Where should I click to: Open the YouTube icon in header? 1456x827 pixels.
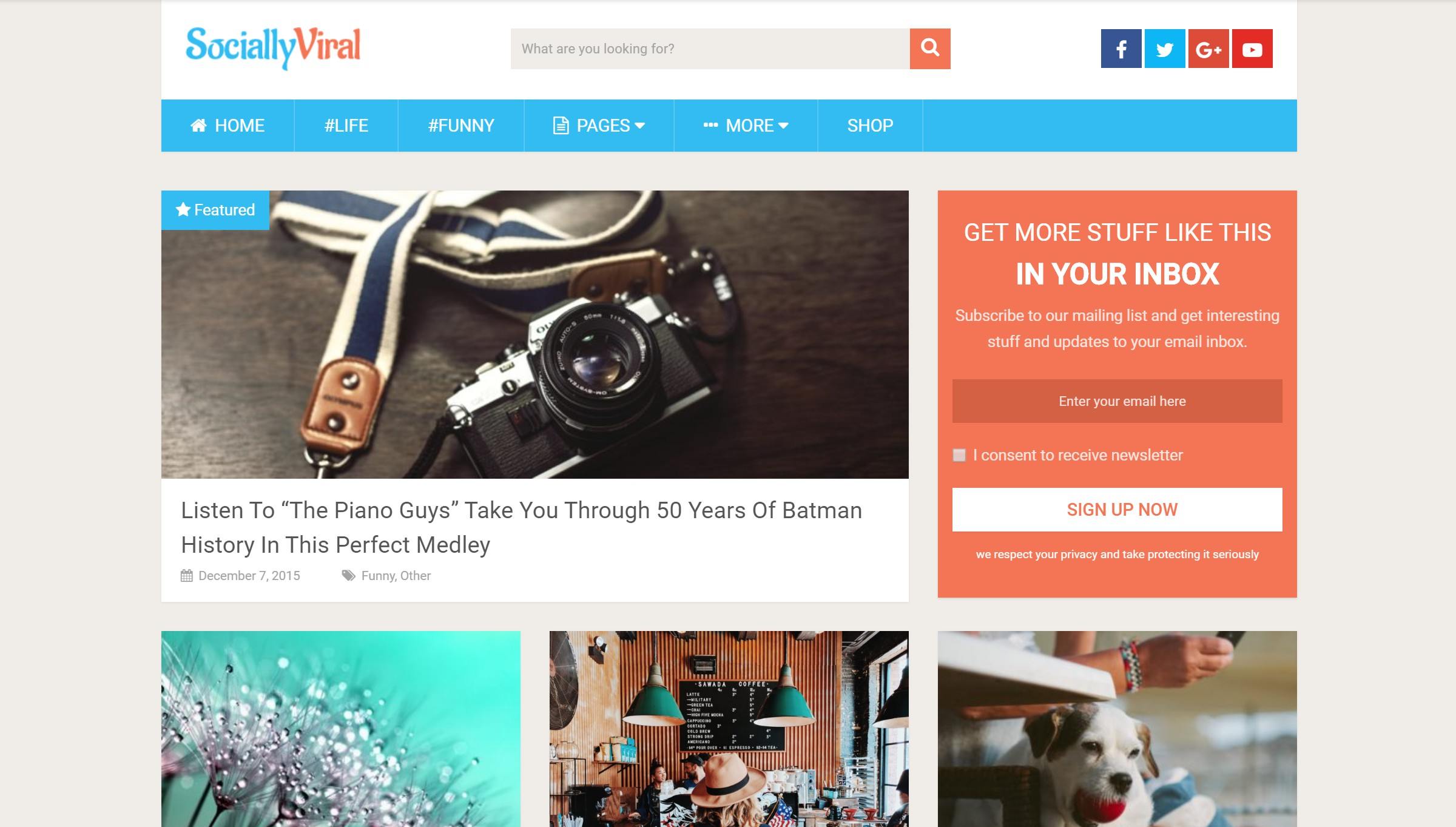coord(1252,49)
